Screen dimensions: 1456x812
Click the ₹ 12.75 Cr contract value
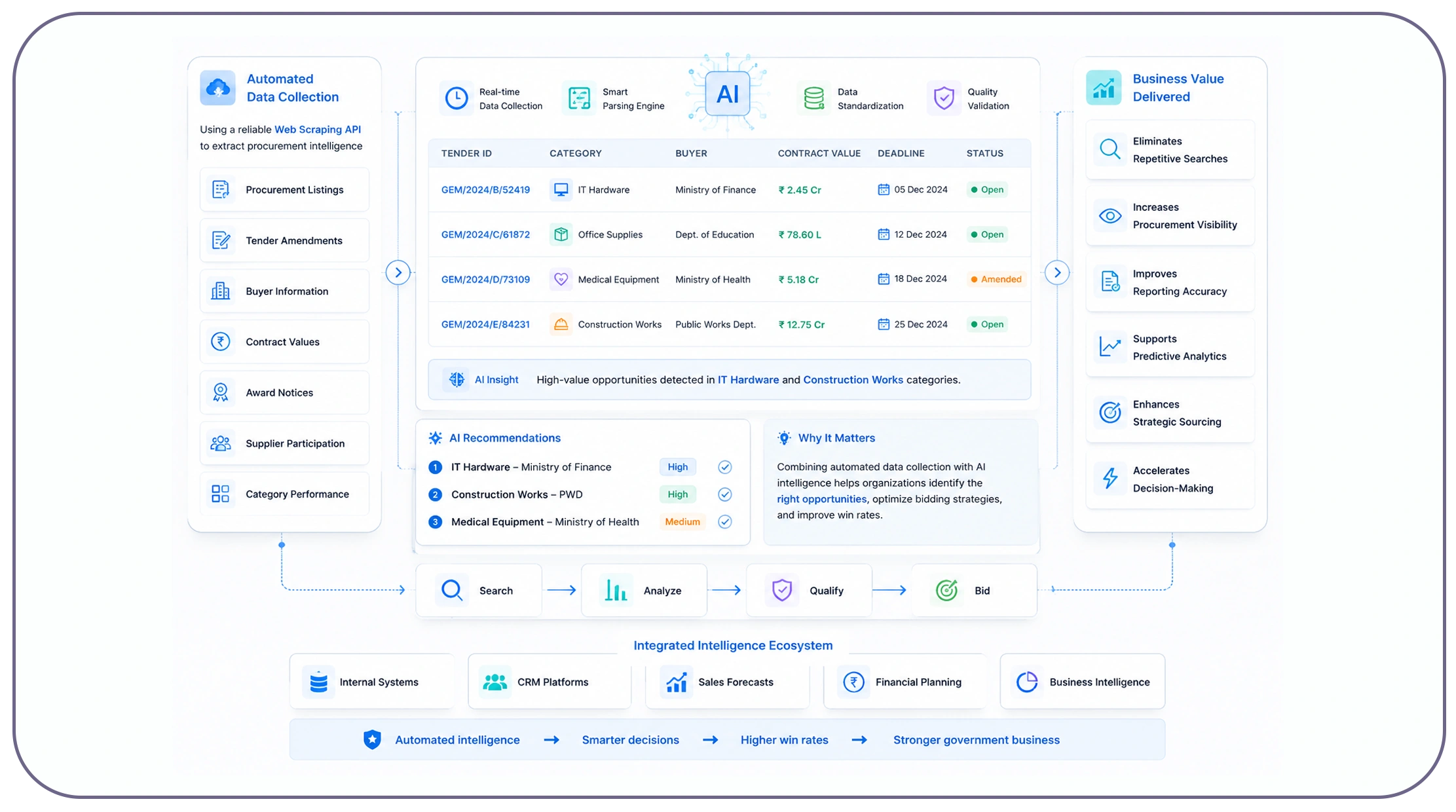801,324
